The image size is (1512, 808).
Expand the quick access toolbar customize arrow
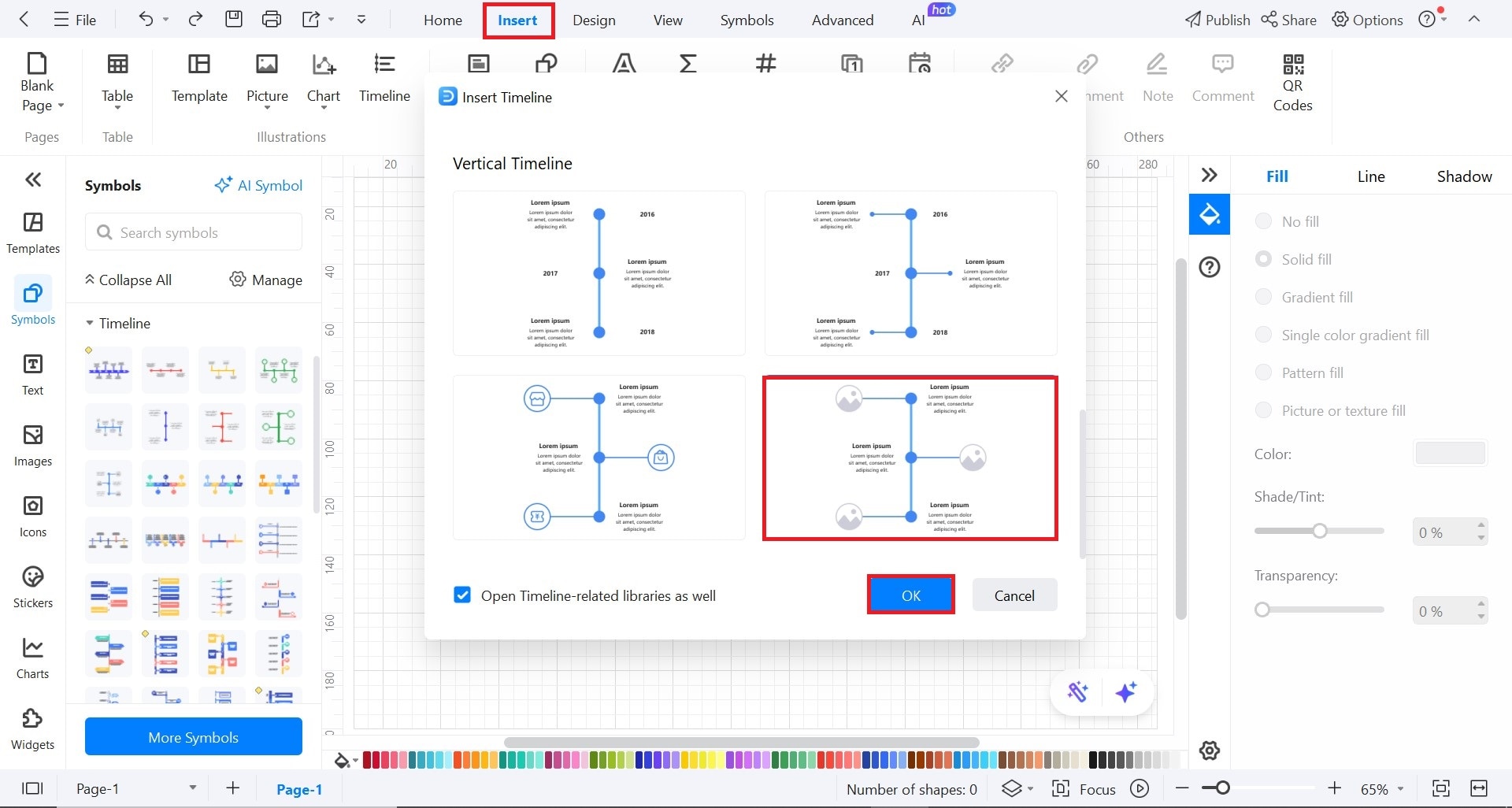coord(361,20)
